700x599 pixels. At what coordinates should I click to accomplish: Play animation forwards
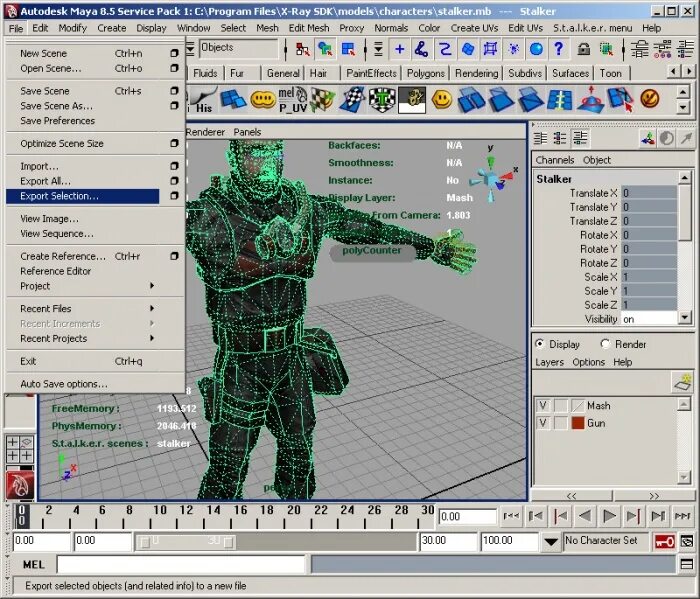(x=609, y=516)
